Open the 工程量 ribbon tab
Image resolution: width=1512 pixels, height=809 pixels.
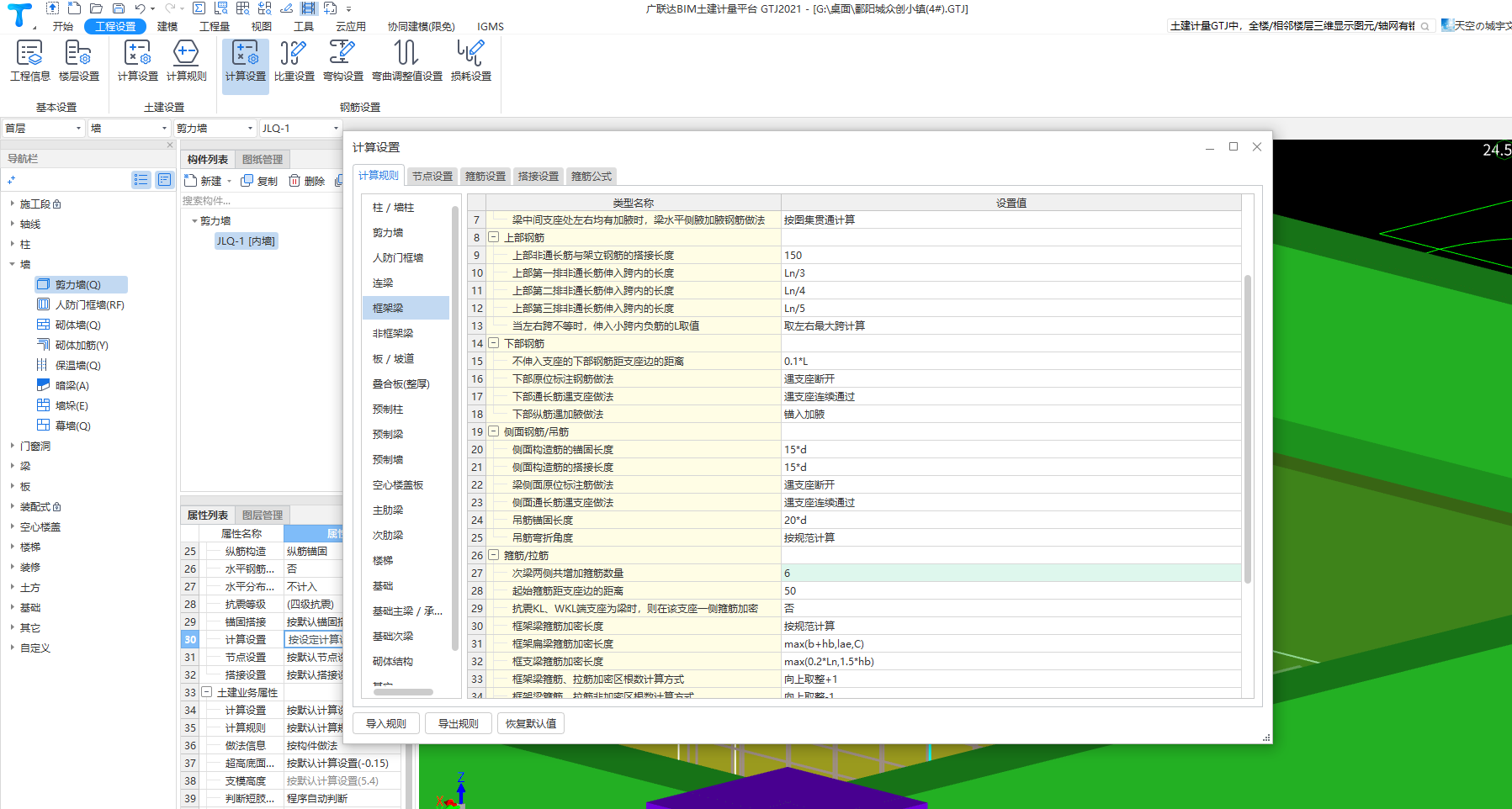[215, 26]
